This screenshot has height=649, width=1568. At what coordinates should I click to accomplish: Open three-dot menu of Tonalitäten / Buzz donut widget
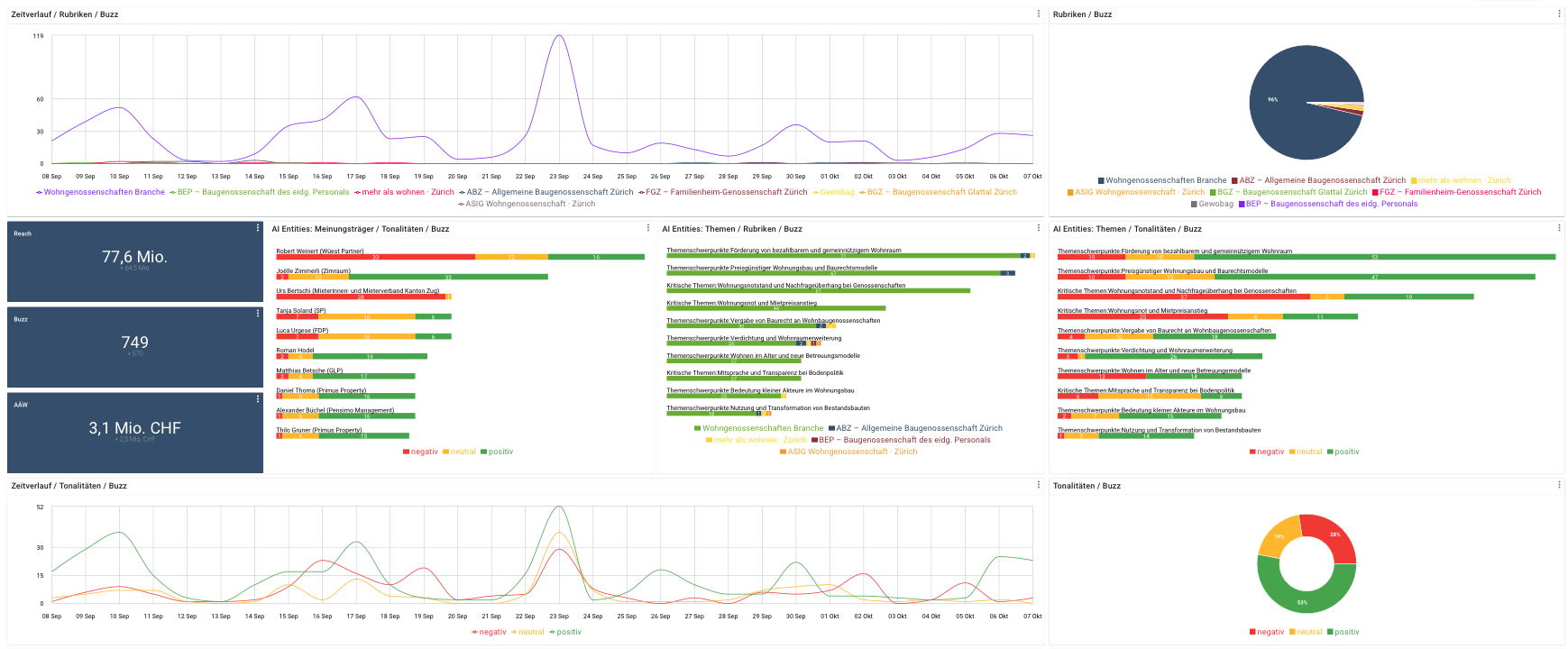(x=1559, y=485)
